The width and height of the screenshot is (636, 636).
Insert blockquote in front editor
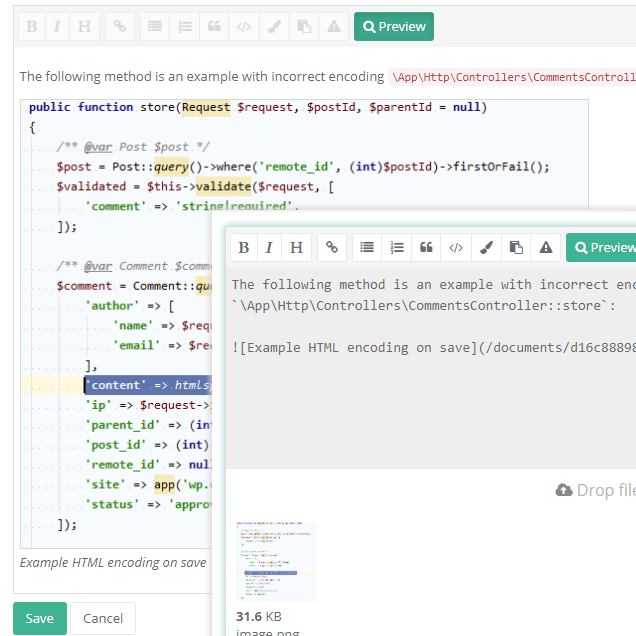(426, 247)
